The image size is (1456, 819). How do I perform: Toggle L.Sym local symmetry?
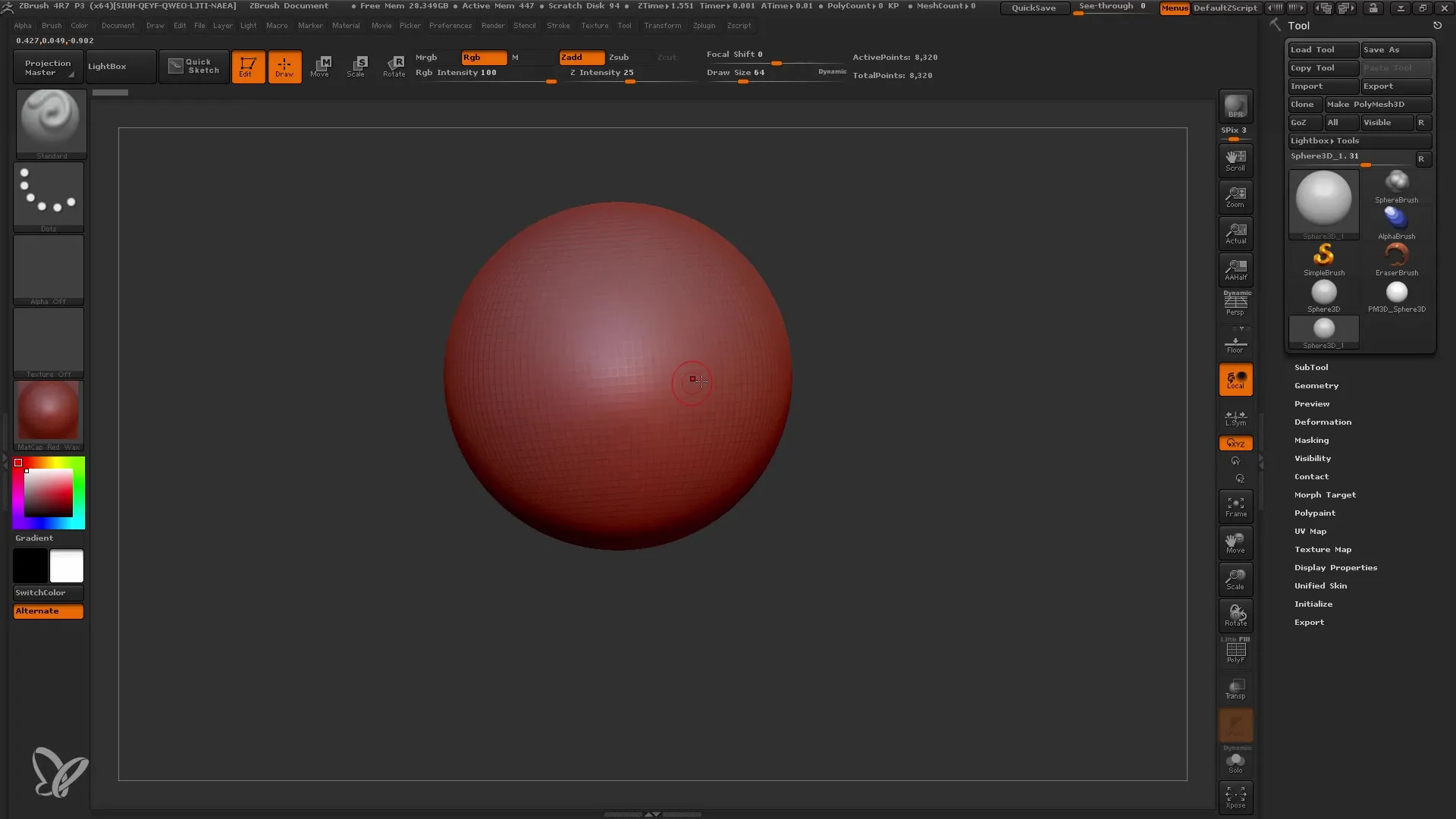coord(1235,417)
